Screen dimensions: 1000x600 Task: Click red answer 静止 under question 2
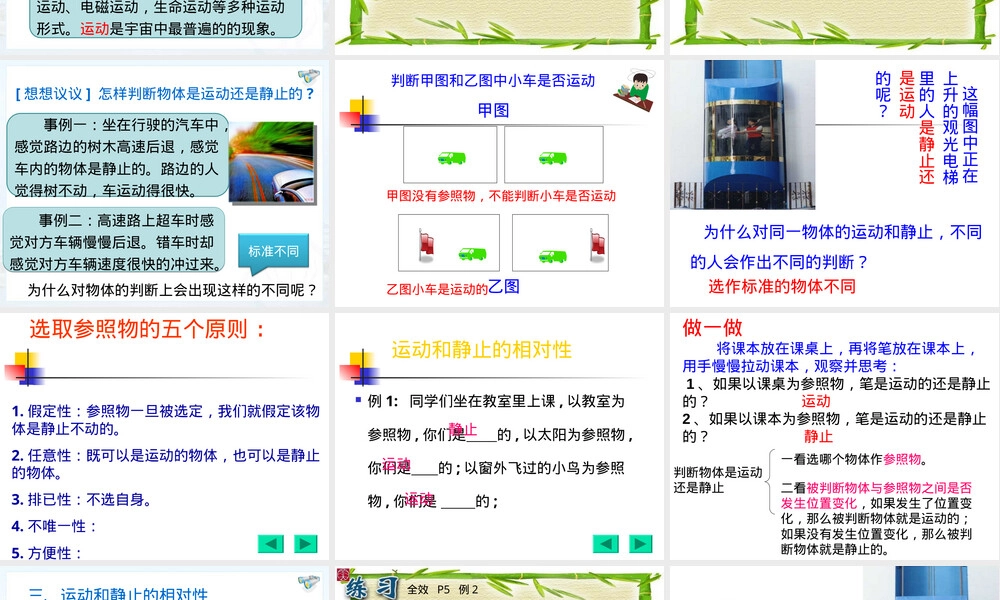[x=818, y=437]
